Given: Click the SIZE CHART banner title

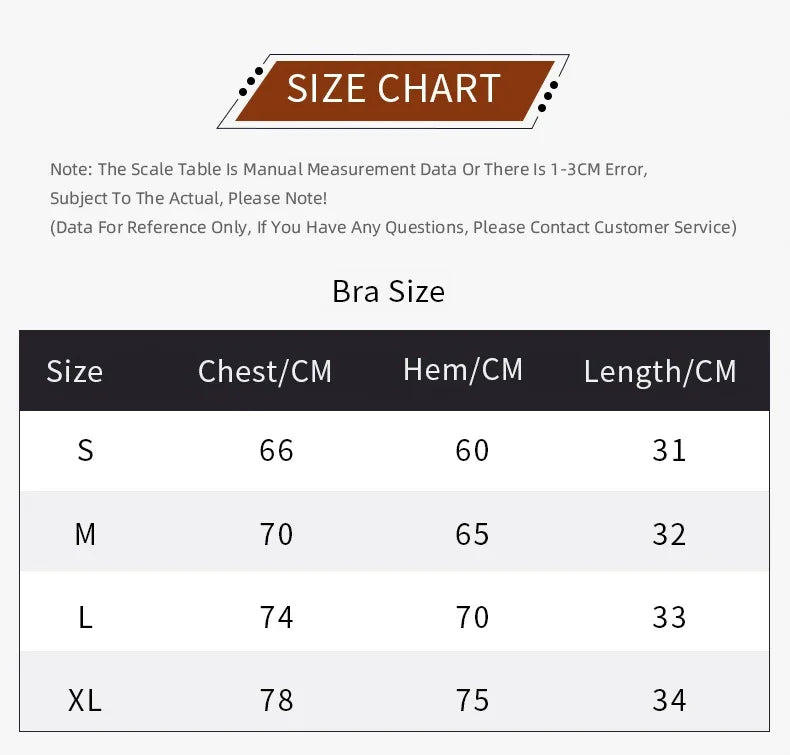Looking at the screenshot, I should (x=393, y=89).
